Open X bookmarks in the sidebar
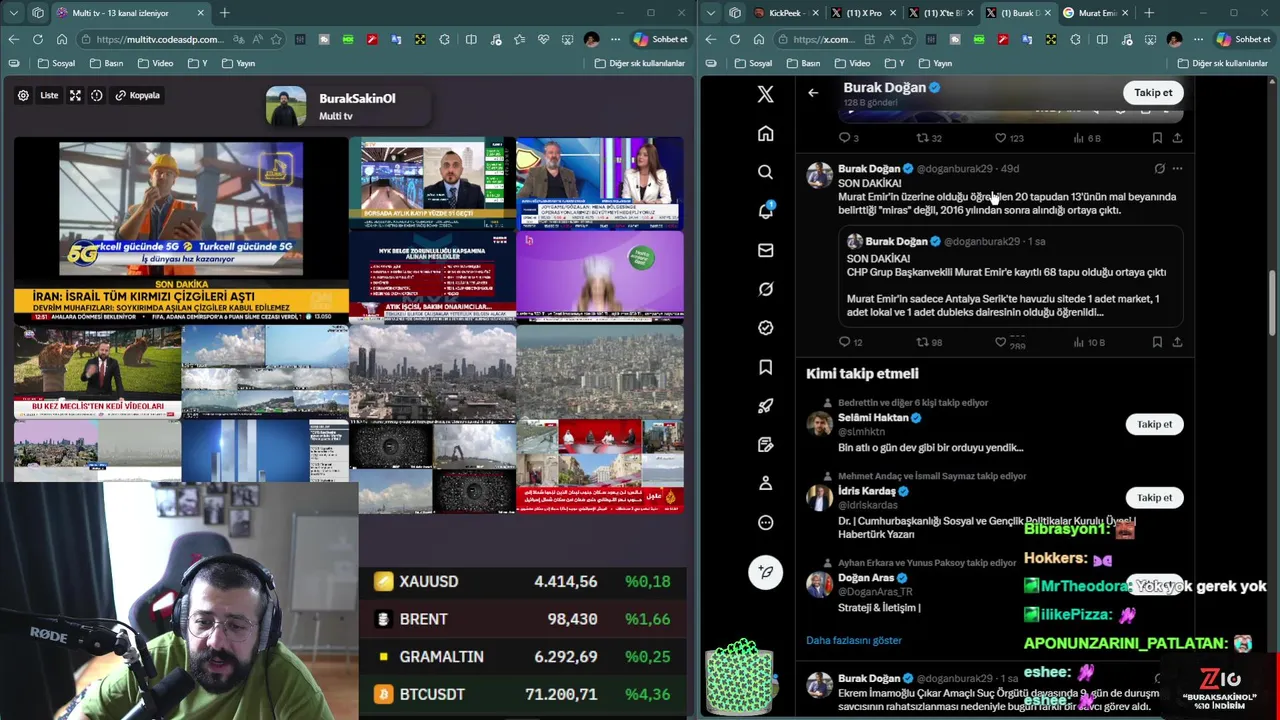 point(765,367)
